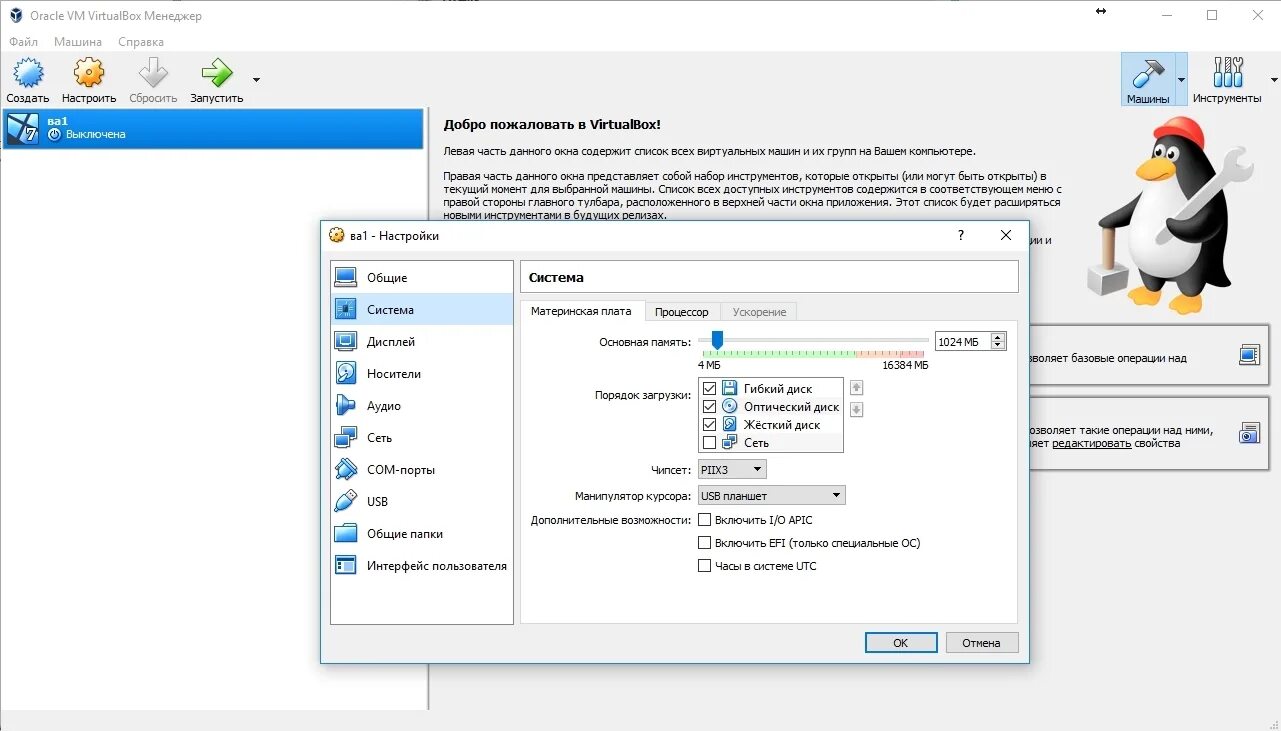The image size is (1281, 731).
Task: Open the Общие папки shared folders category
Action: tap(422, 533)
